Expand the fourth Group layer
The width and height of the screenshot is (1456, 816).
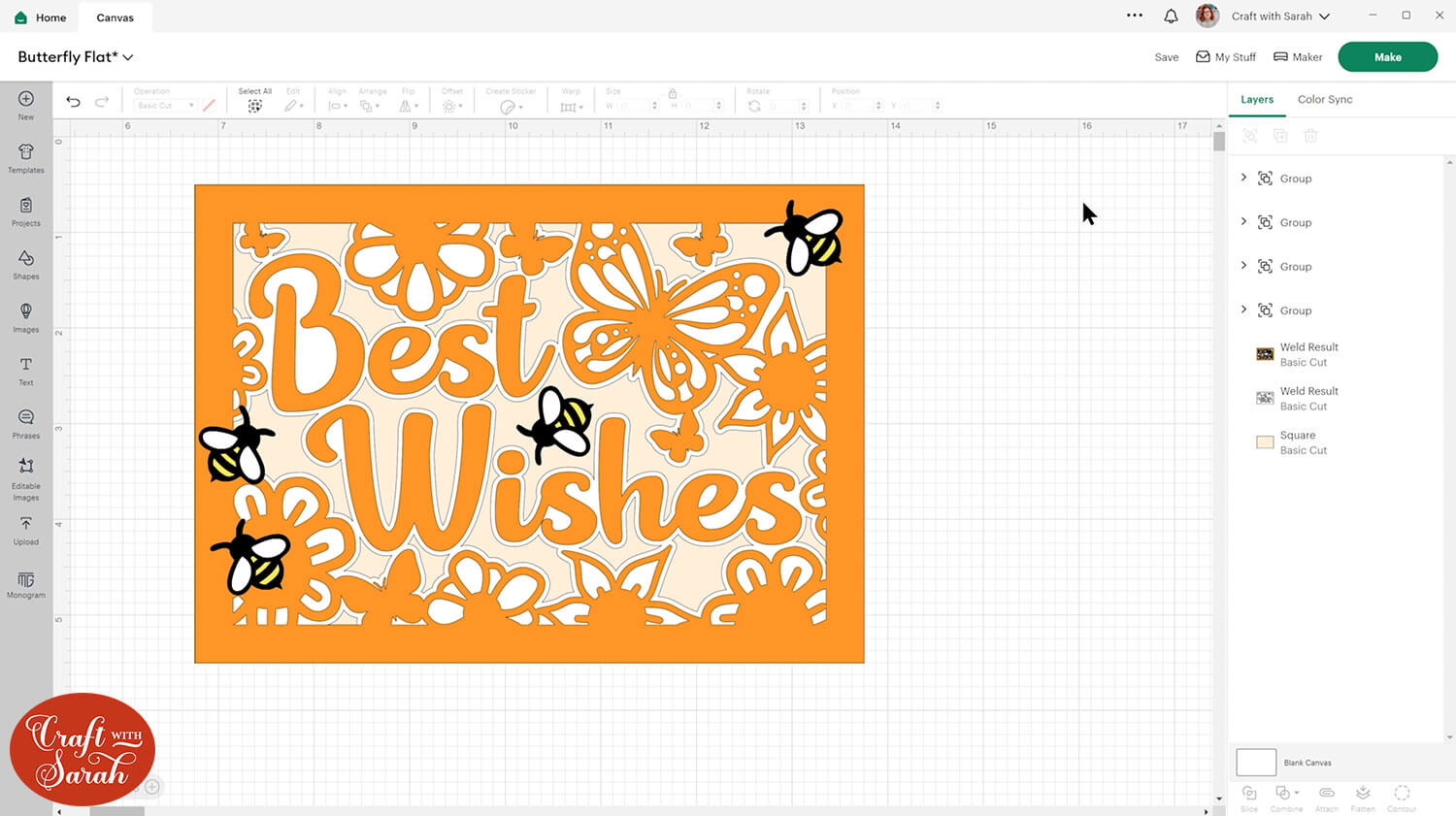point(1243,310)
